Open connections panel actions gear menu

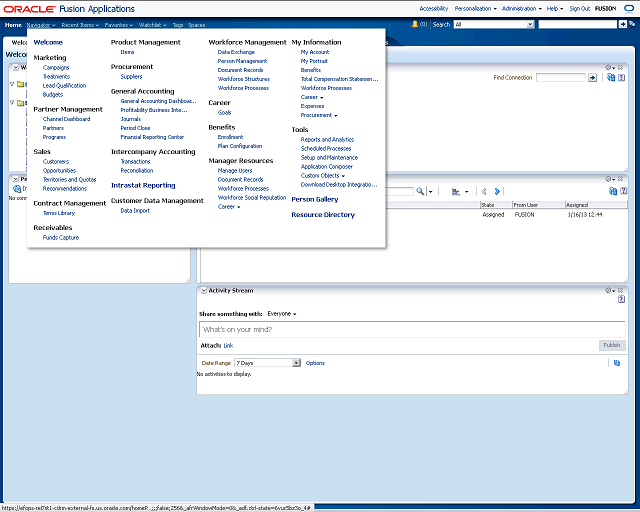coord(610,67)
